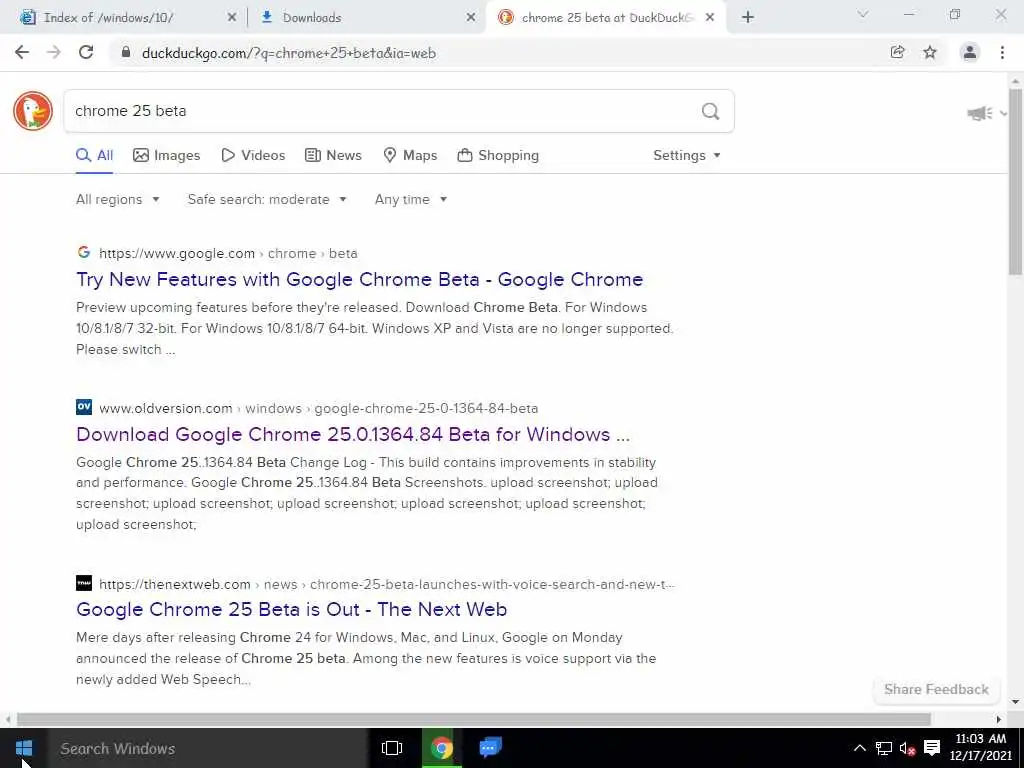The height and width of the screenshot is (768, 1024).
Task: Click the horizontal scrollbar thumb
Action: [473, 719]
